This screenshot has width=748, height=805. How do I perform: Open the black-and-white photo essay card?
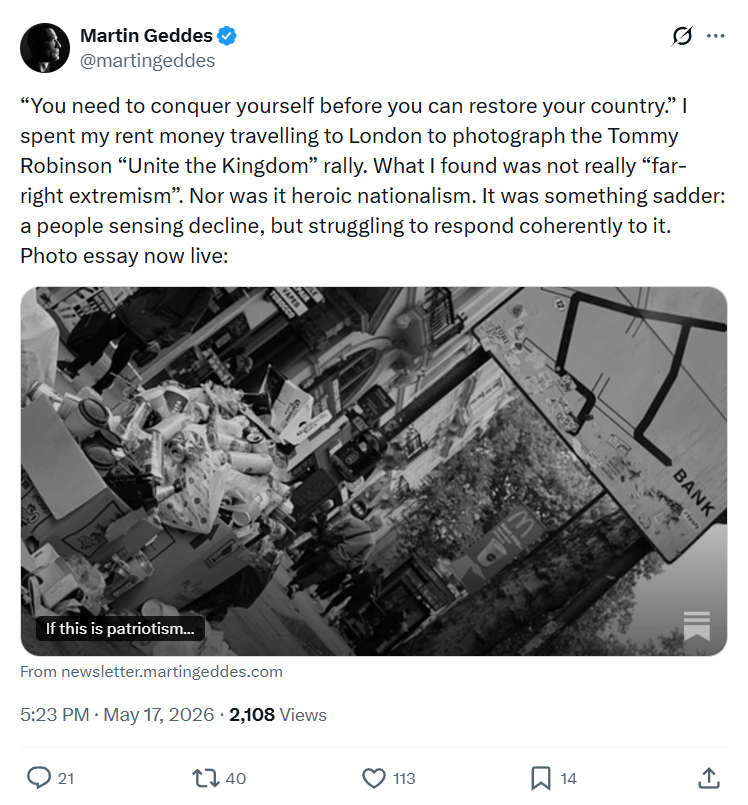pyautogui.click(x=374, y=471)
